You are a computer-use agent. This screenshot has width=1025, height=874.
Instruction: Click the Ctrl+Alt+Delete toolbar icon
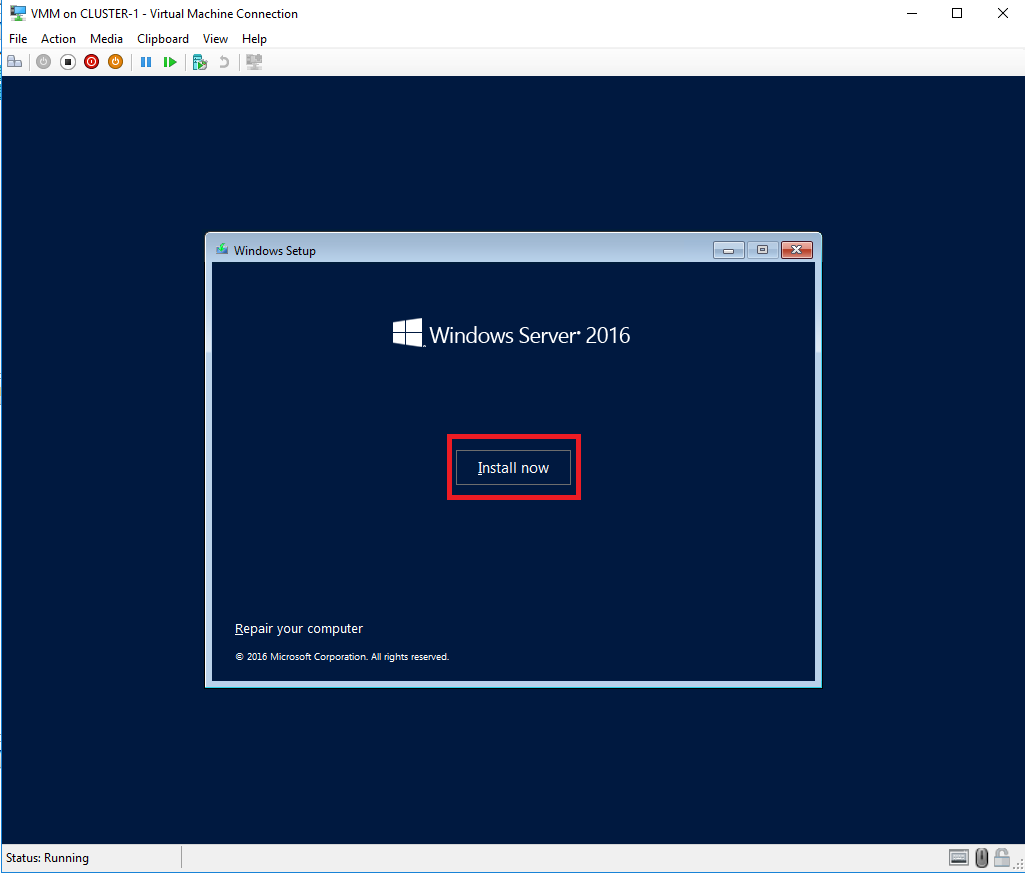coord(14,62)
